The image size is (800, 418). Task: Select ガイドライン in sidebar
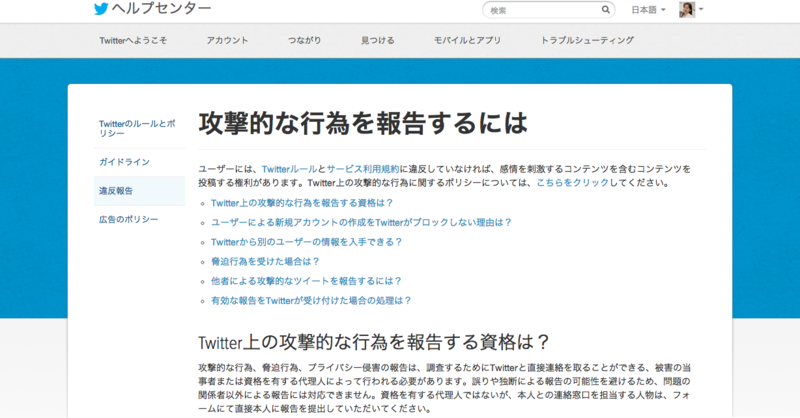click(124, 162)
